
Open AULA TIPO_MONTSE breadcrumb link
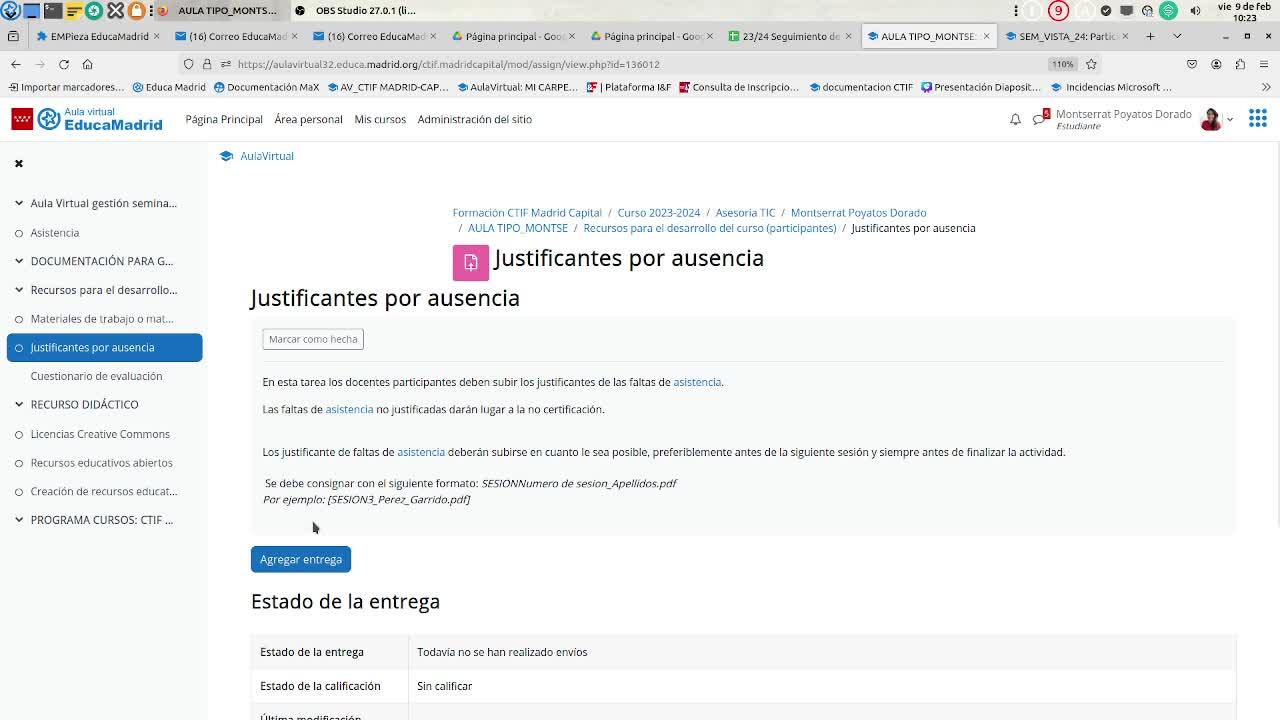click(518, 228)
